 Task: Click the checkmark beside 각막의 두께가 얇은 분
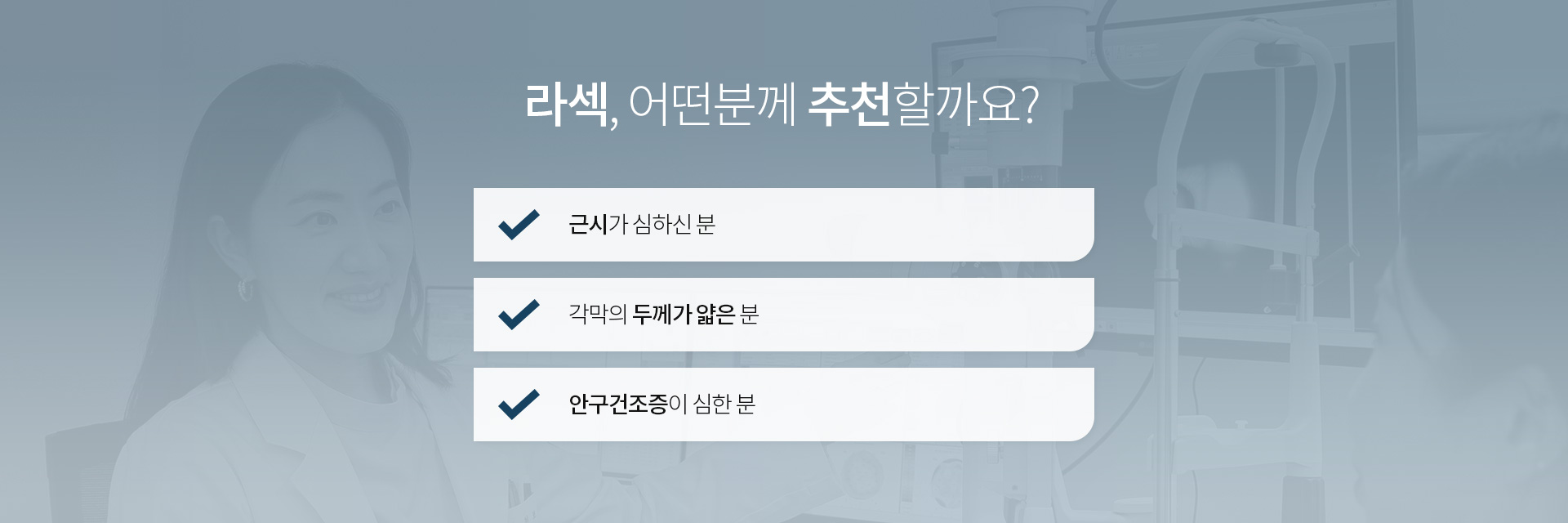[x=519, y=315]
